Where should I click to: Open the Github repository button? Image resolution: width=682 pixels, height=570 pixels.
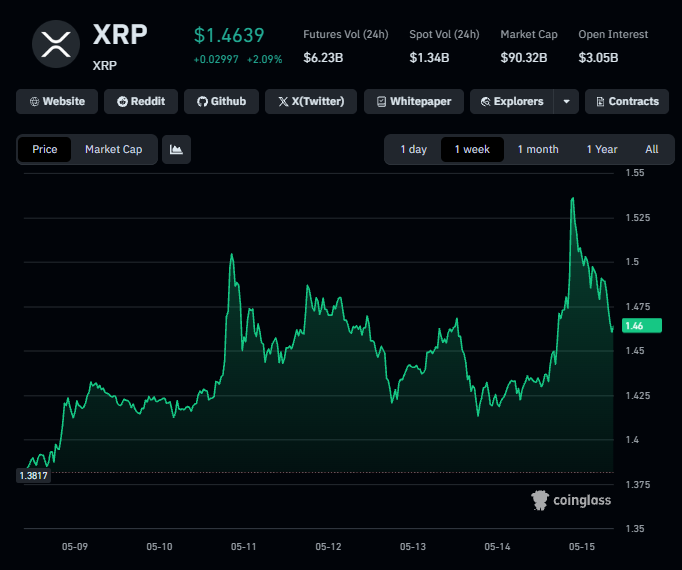[x=221, y=101]
